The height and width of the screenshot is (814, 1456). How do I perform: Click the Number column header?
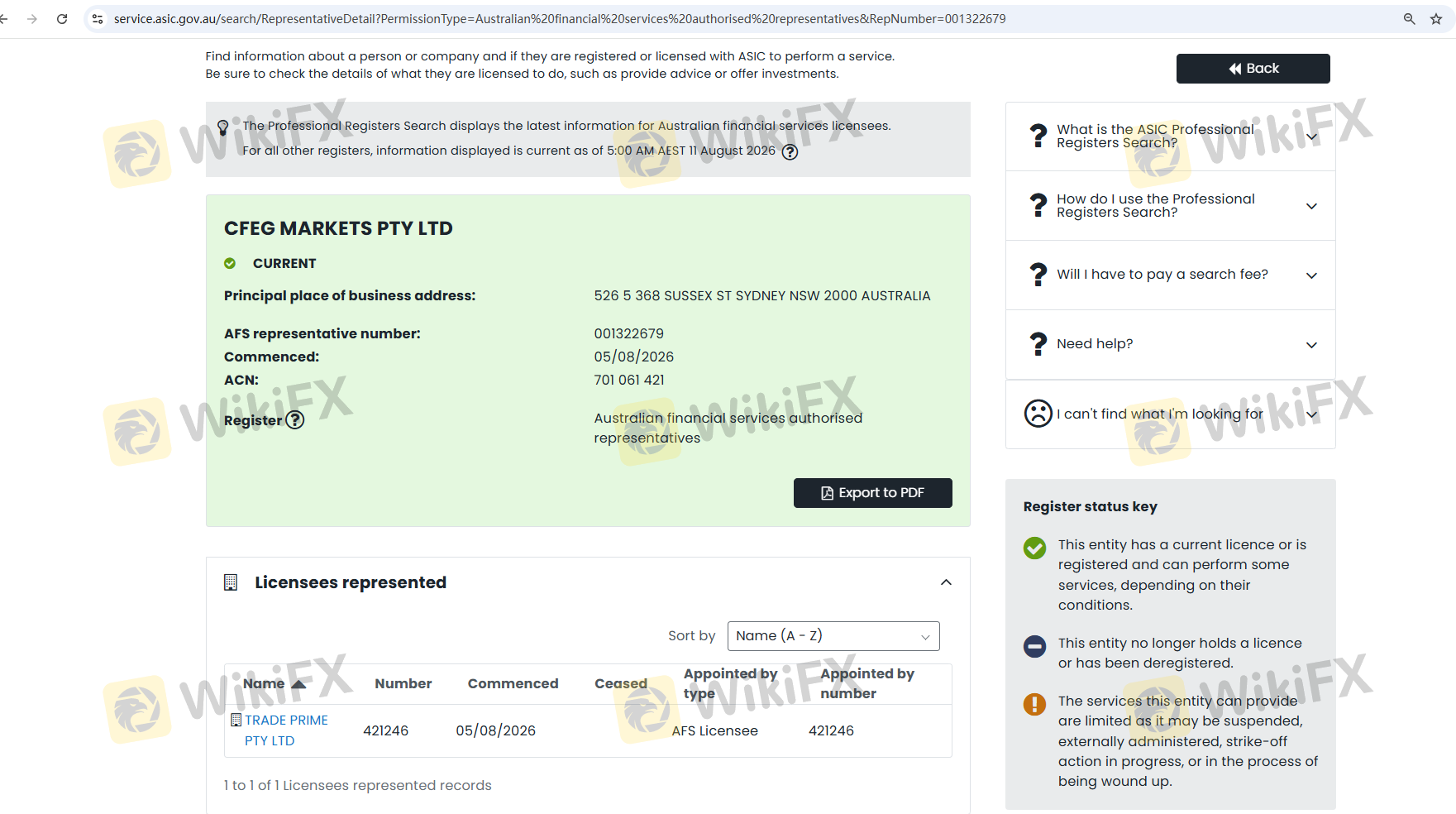pyautogui.click(x=403, y=684)
